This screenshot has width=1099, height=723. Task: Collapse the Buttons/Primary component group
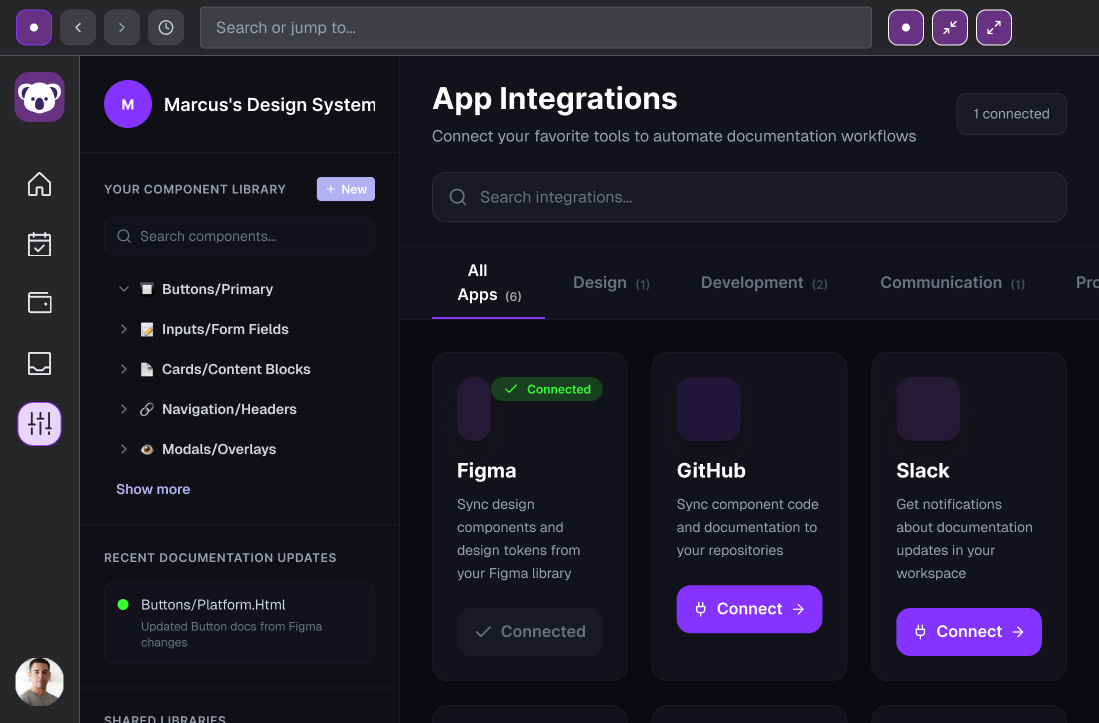pyautogui.click(x=123, y=289)
